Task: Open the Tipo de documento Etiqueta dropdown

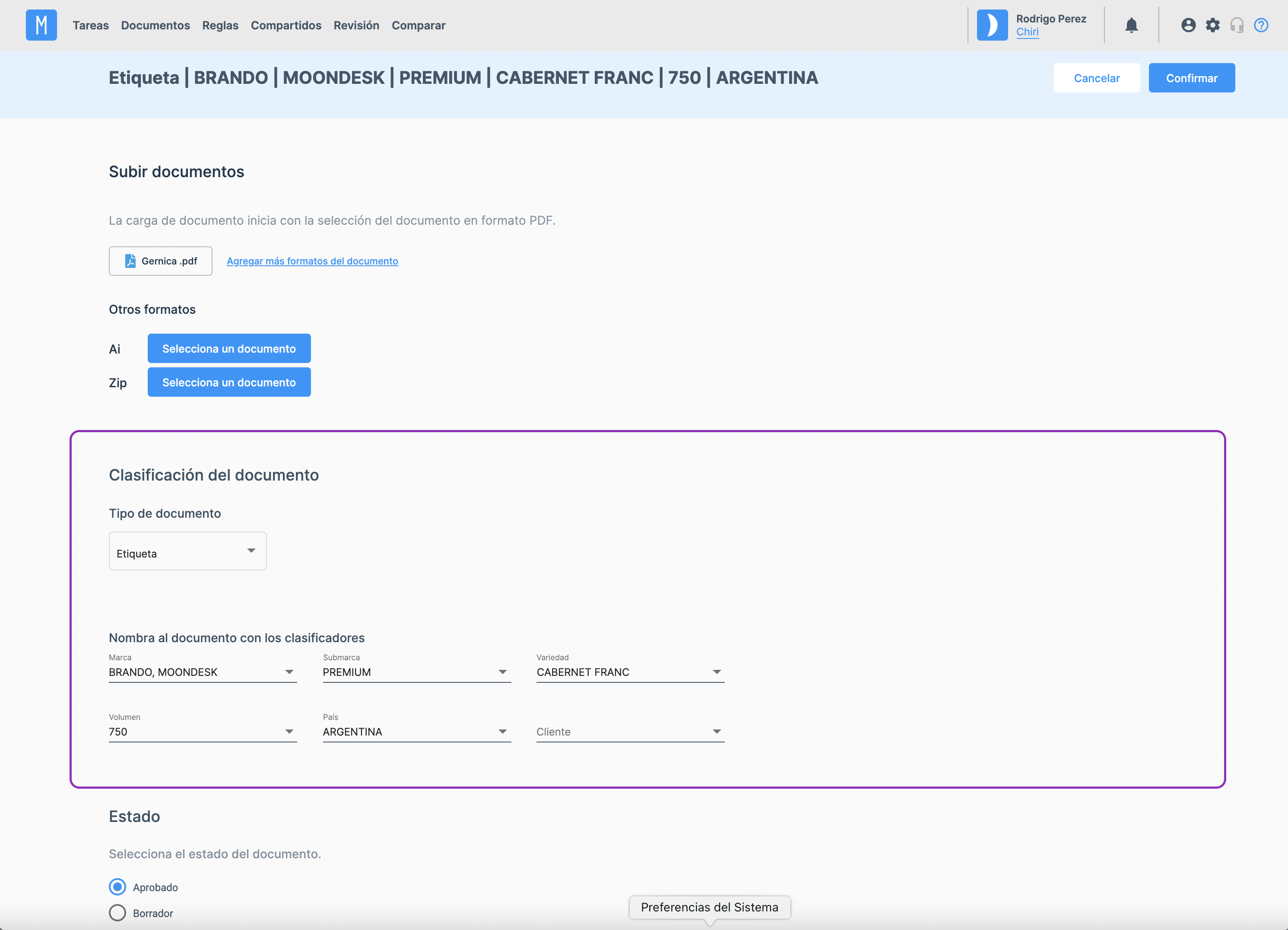Action: pyautogui.click(x=187, y=551)
